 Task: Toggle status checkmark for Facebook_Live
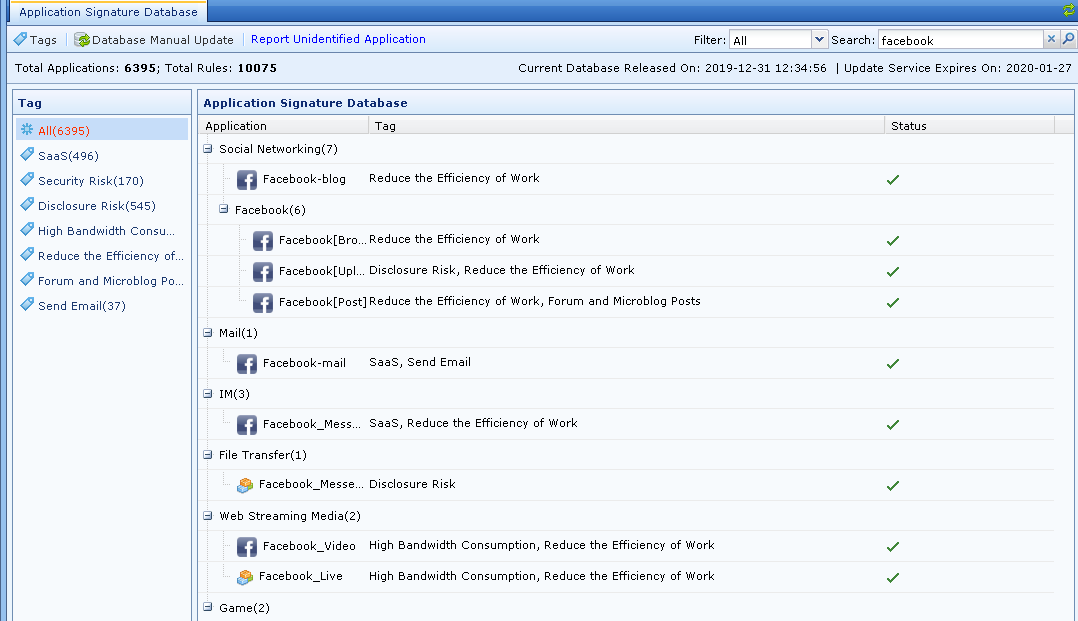(x=892, y=578)
